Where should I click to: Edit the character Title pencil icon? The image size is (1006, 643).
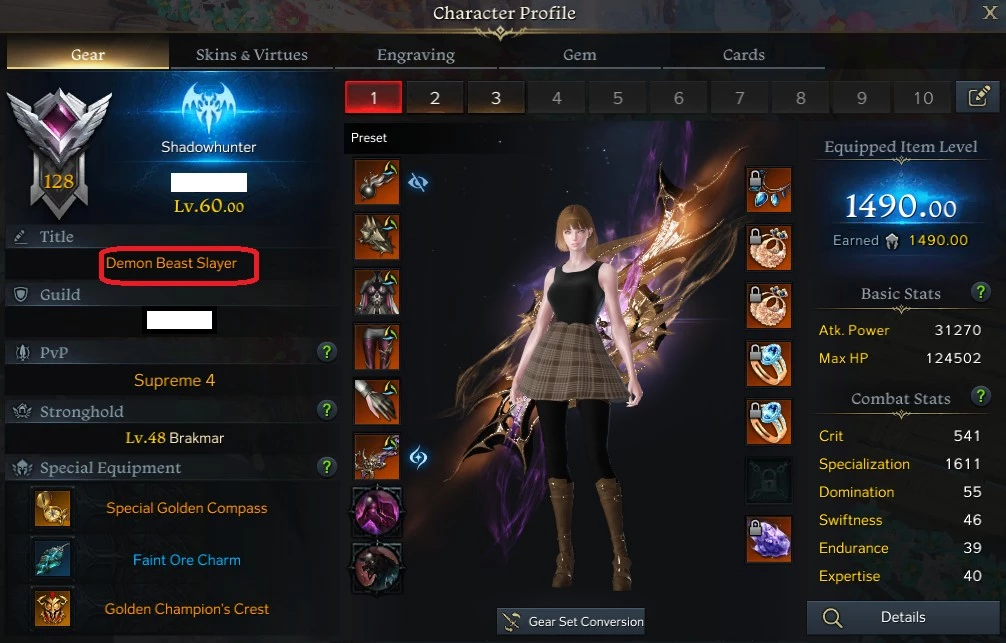(x=21, y=237)
